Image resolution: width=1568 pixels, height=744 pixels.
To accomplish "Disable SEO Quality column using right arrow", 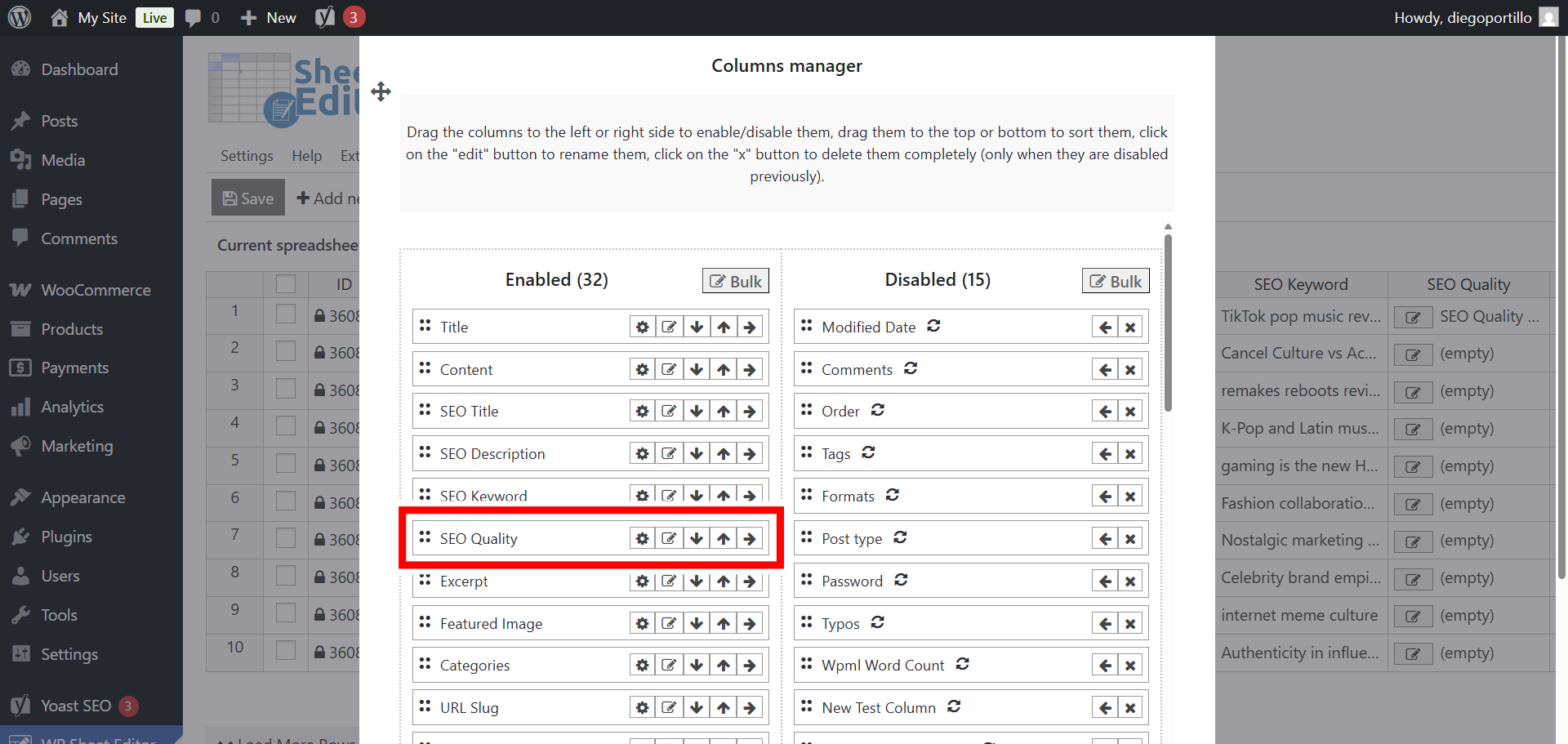I will [x=750, y=539].
